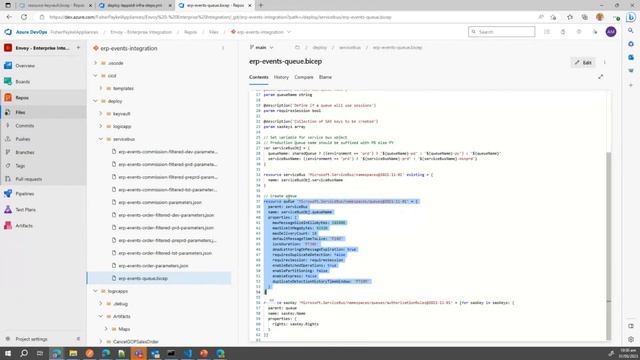Open Test Plans in sidebar
This screenshot has height=360, width=640.
coord(25,209)
